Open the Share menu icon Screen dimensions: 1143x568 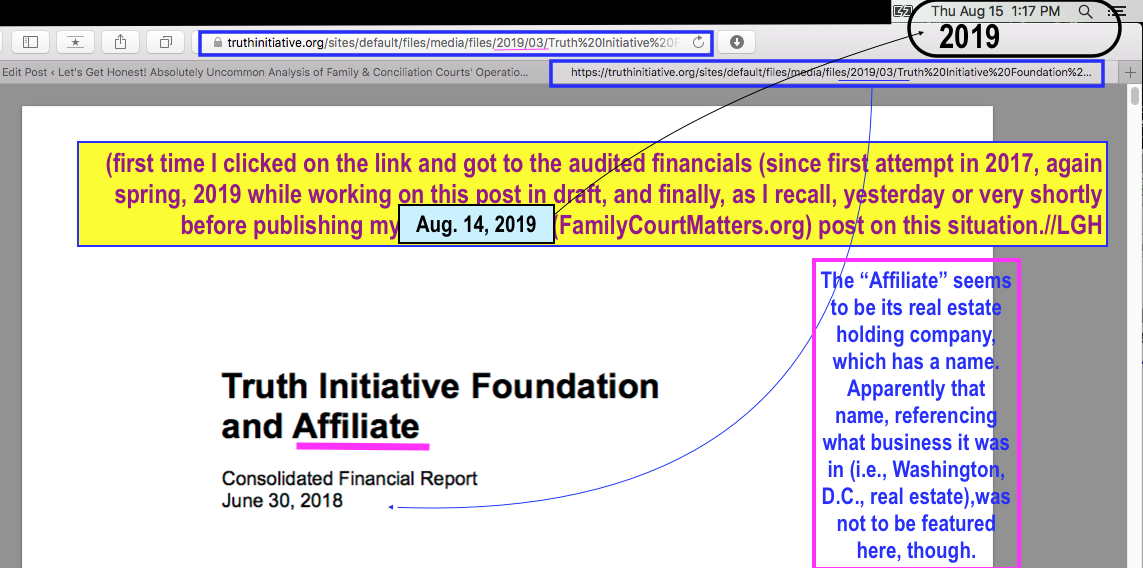[x=121, y=42]
